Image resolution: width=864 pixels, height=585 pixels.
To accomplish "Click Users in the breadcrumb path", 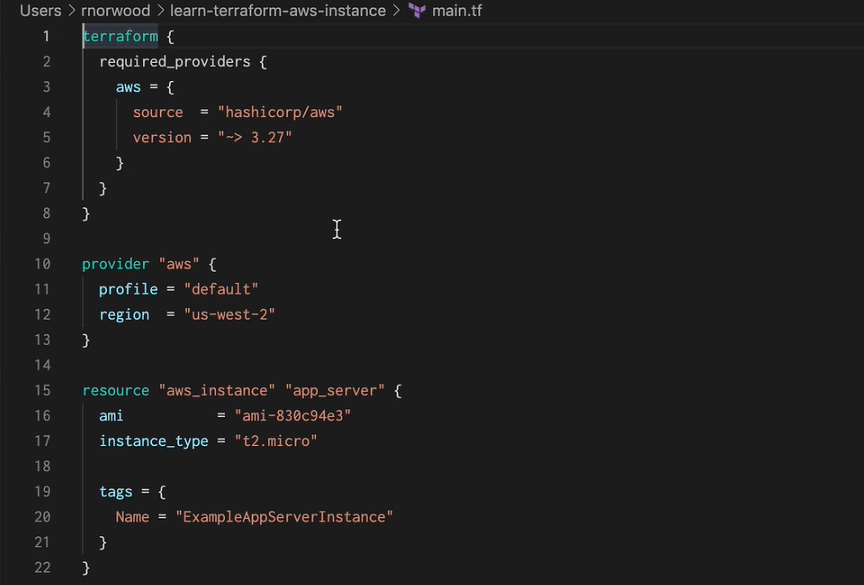I will [40, 11].
